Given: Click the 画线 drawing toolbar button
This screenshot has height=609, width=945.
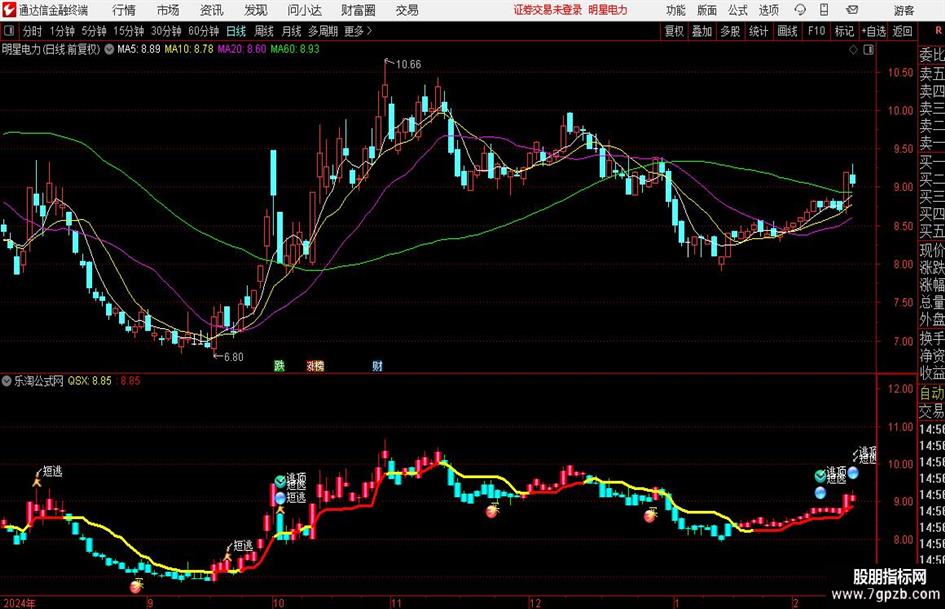Looking at the screenshot, I should 787,31.
